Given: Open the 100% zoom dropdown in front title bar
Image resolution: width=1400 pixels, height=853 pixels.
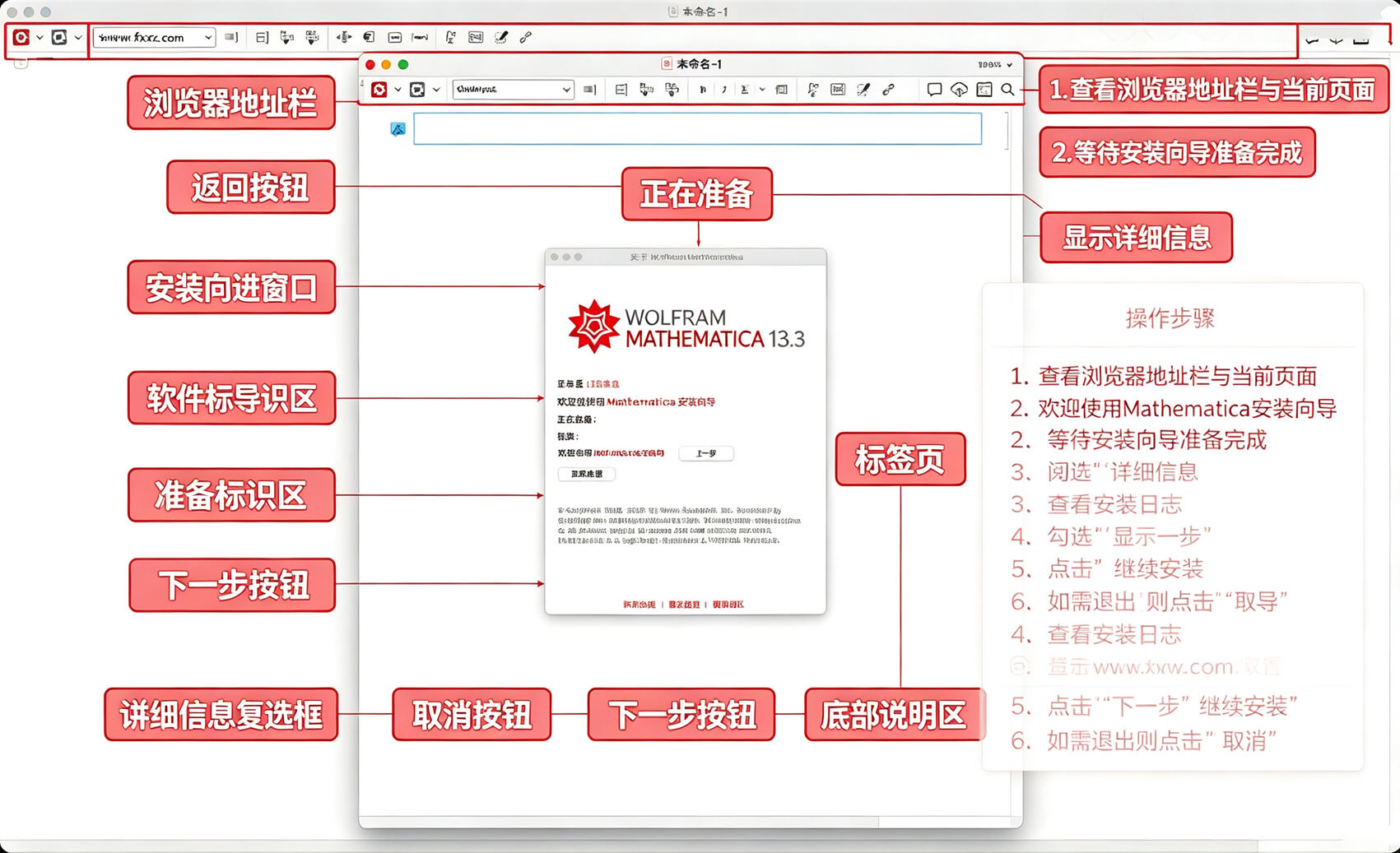Looking at the screenshot, I should point(995,64).
